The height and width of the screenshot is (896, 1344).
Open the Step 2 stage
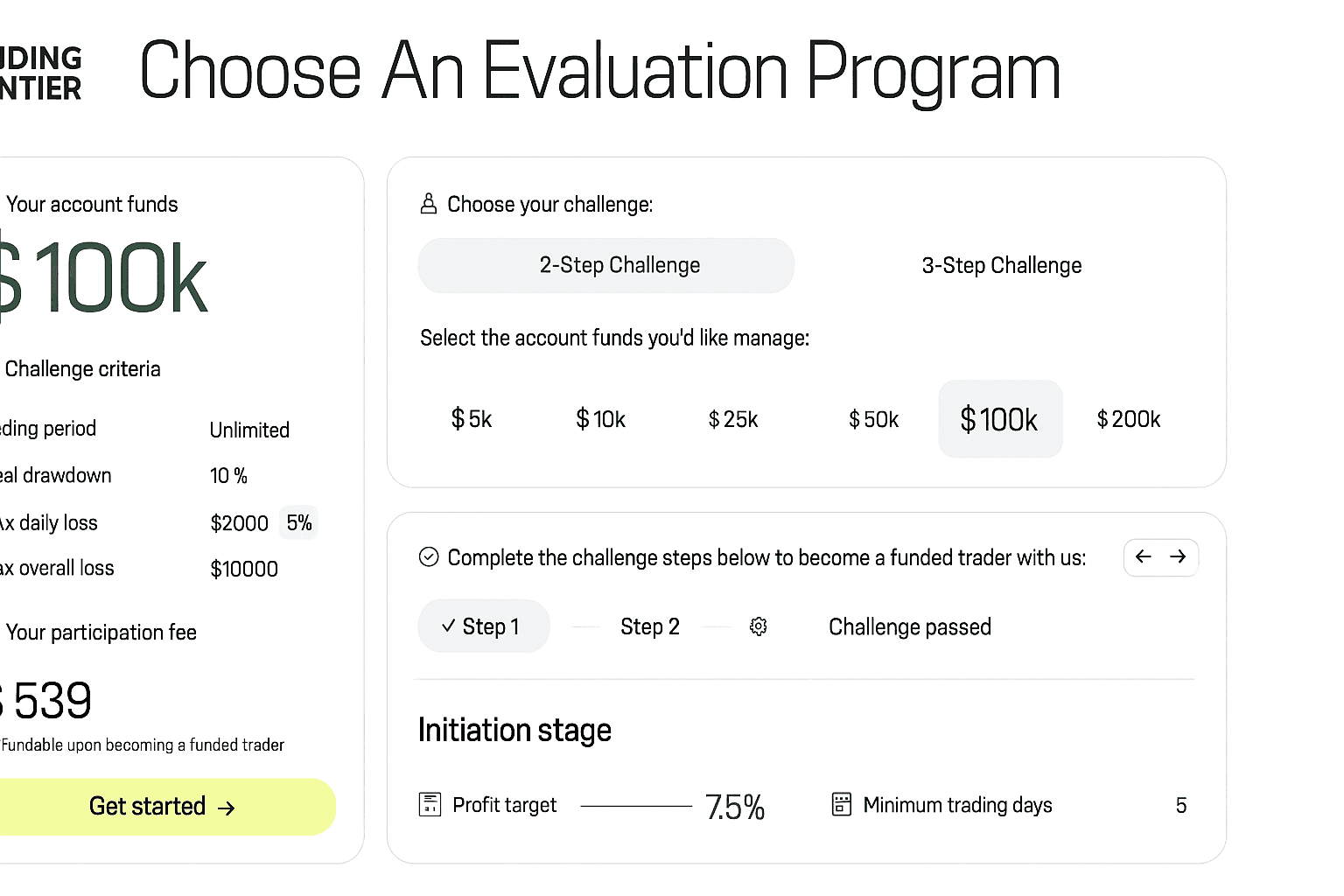(650, 626)
